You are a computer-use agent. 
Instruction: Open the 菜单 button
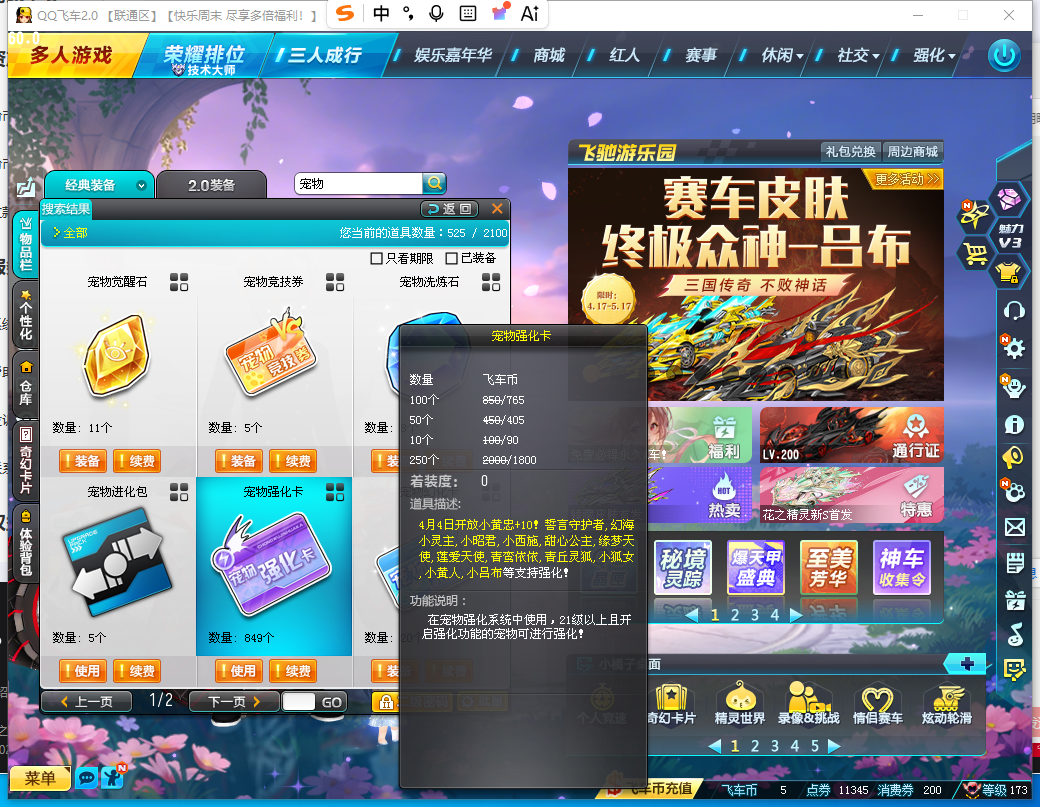pos(40,777)
